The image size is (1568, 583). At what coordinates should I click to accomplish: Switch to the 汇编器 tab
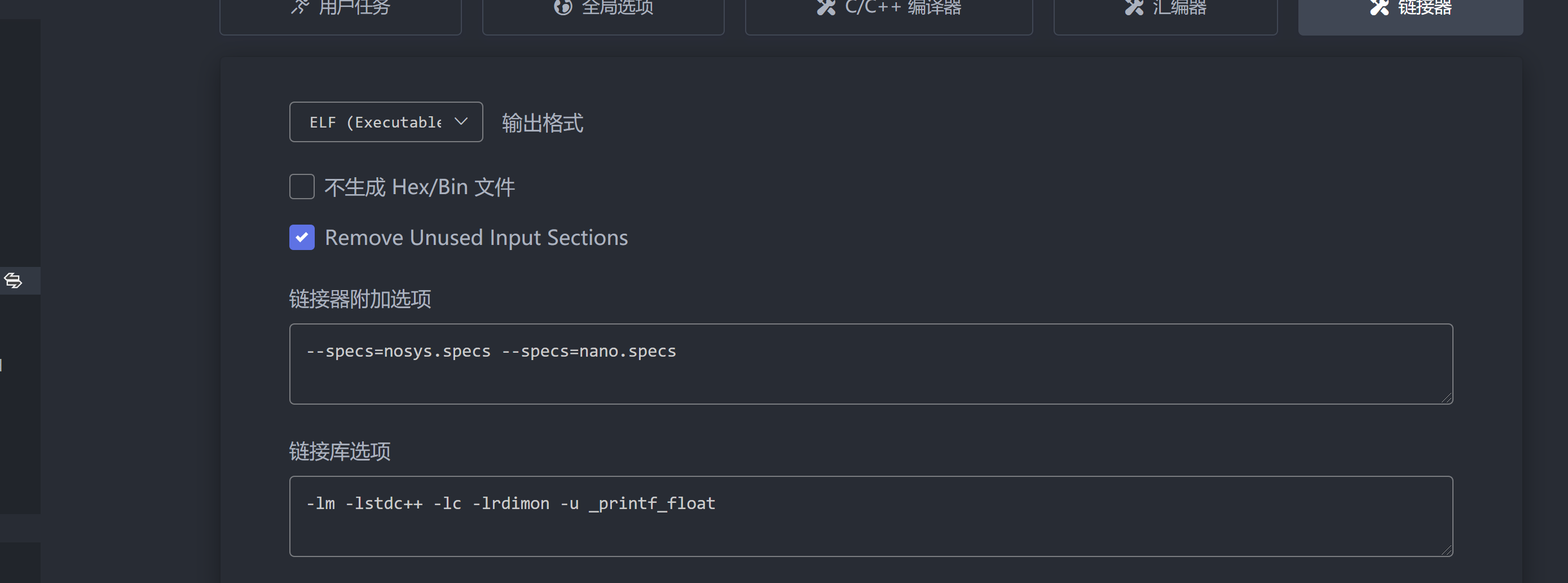tap(1165, 8)
